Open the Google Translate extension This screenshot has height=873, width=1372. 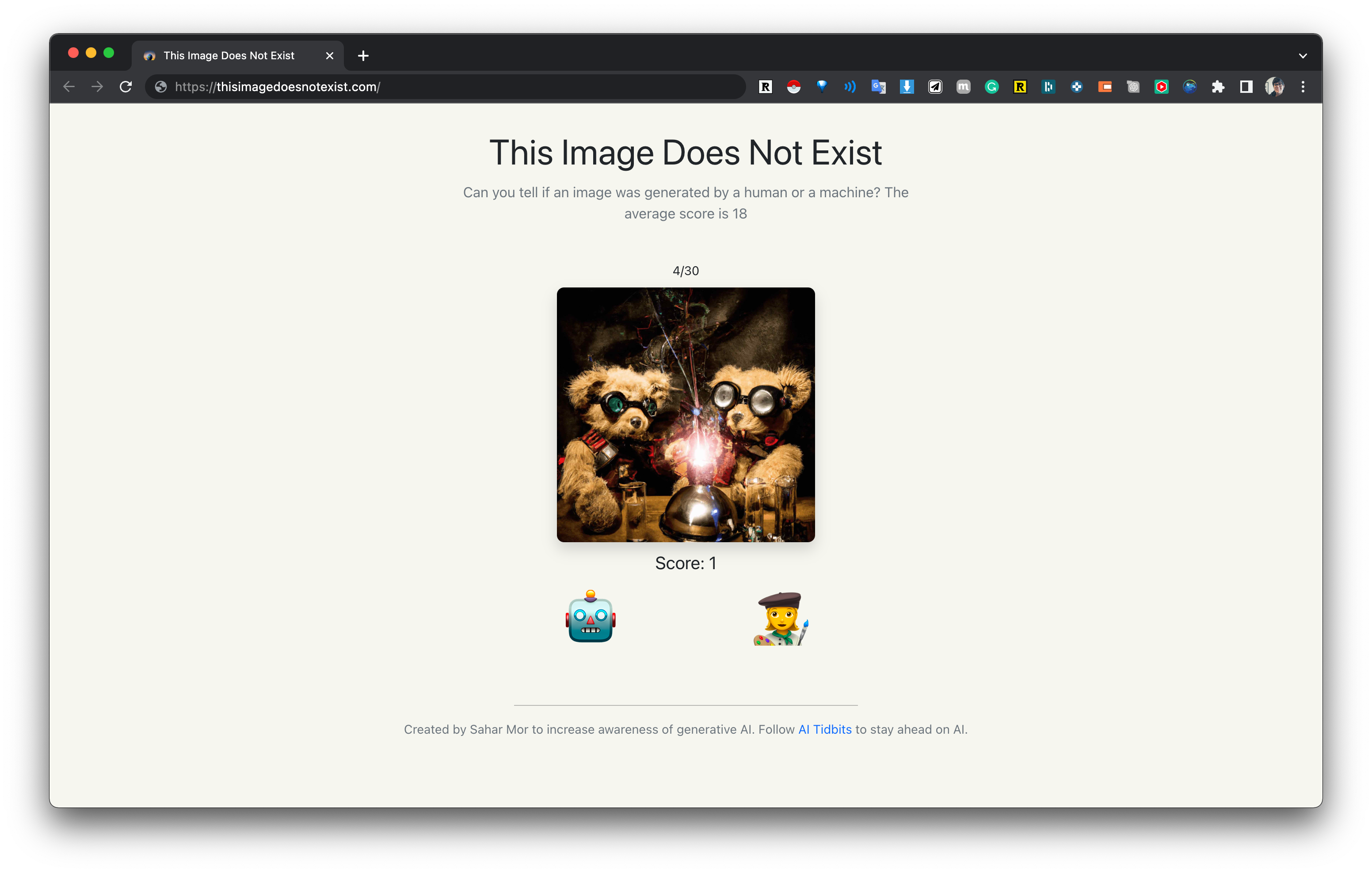point(879,87)
